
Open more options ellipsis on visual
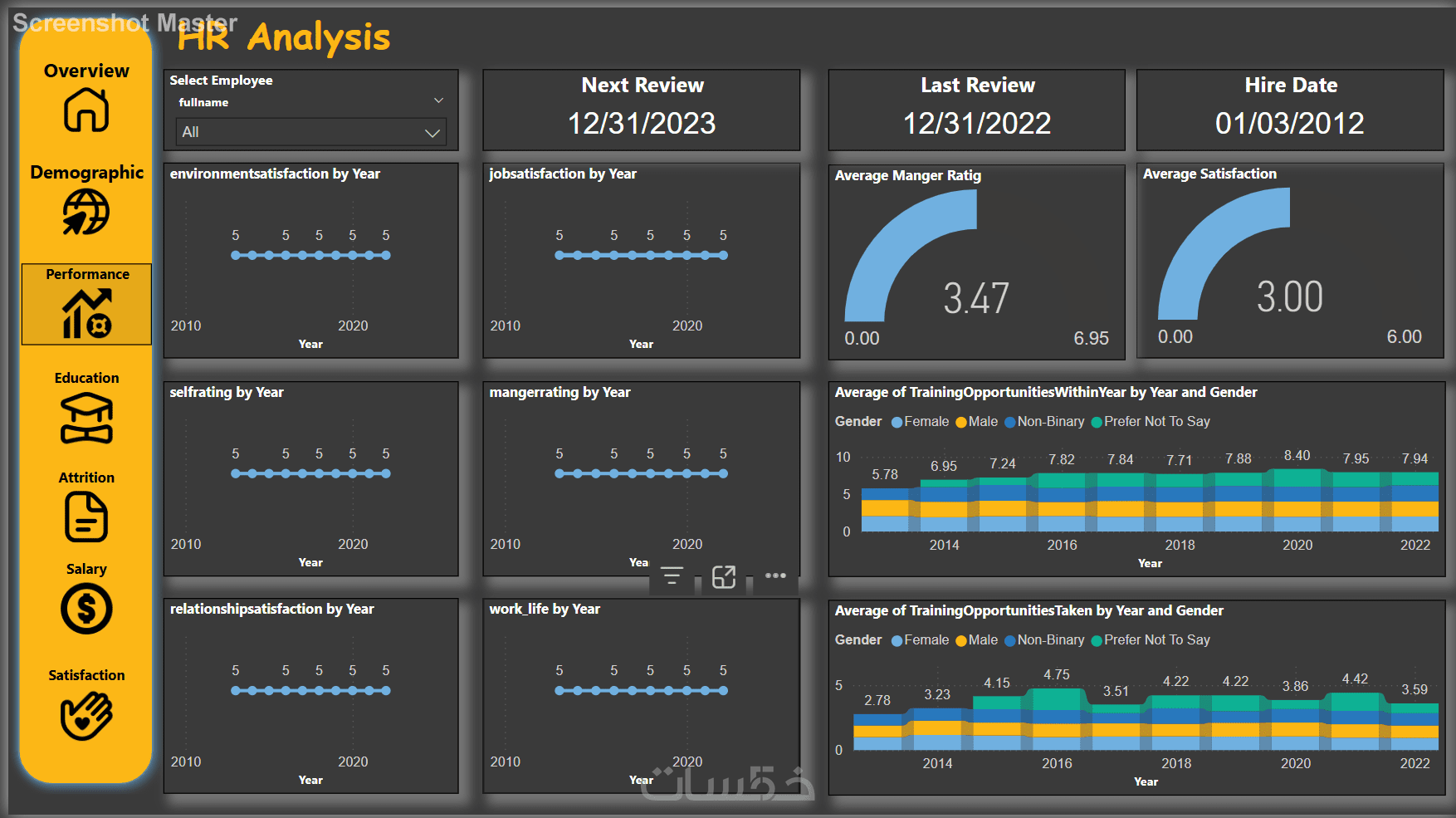(x=775, y=575)
